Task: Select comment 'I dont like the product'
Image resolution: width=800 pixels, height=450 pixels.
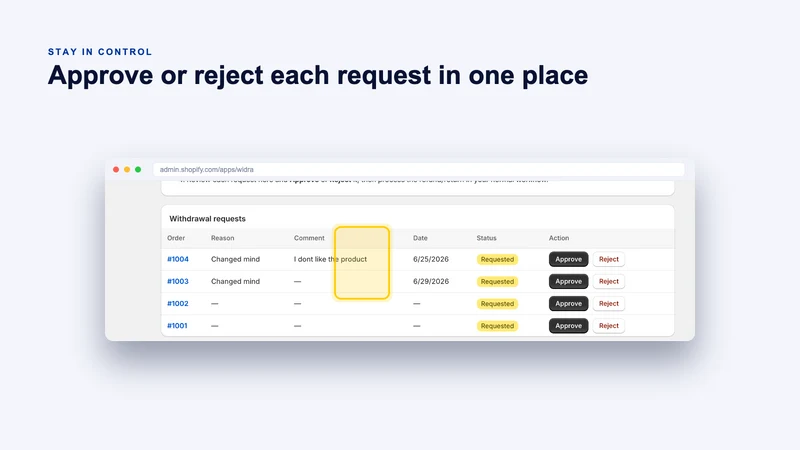Action: [x=330, y=259]
